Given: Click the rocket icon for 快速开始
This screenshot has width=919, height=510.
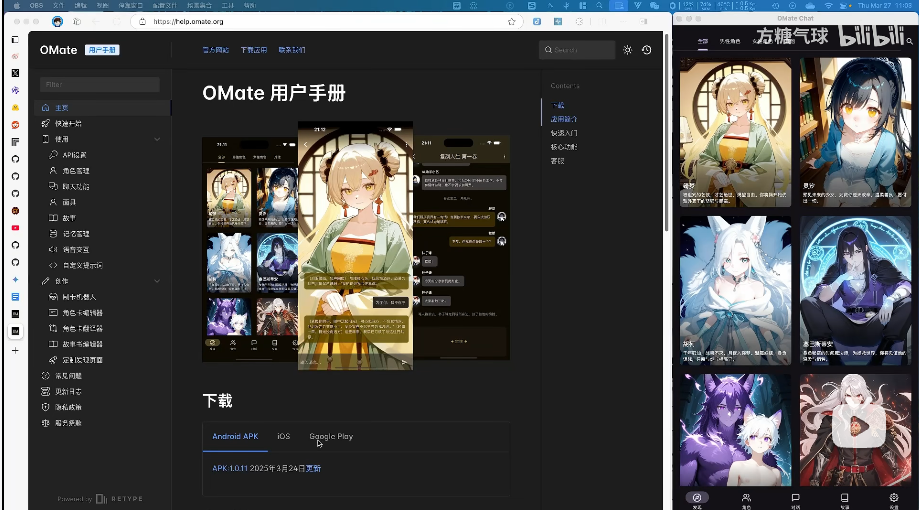Looking at the screenshot, I should [46, 124].
